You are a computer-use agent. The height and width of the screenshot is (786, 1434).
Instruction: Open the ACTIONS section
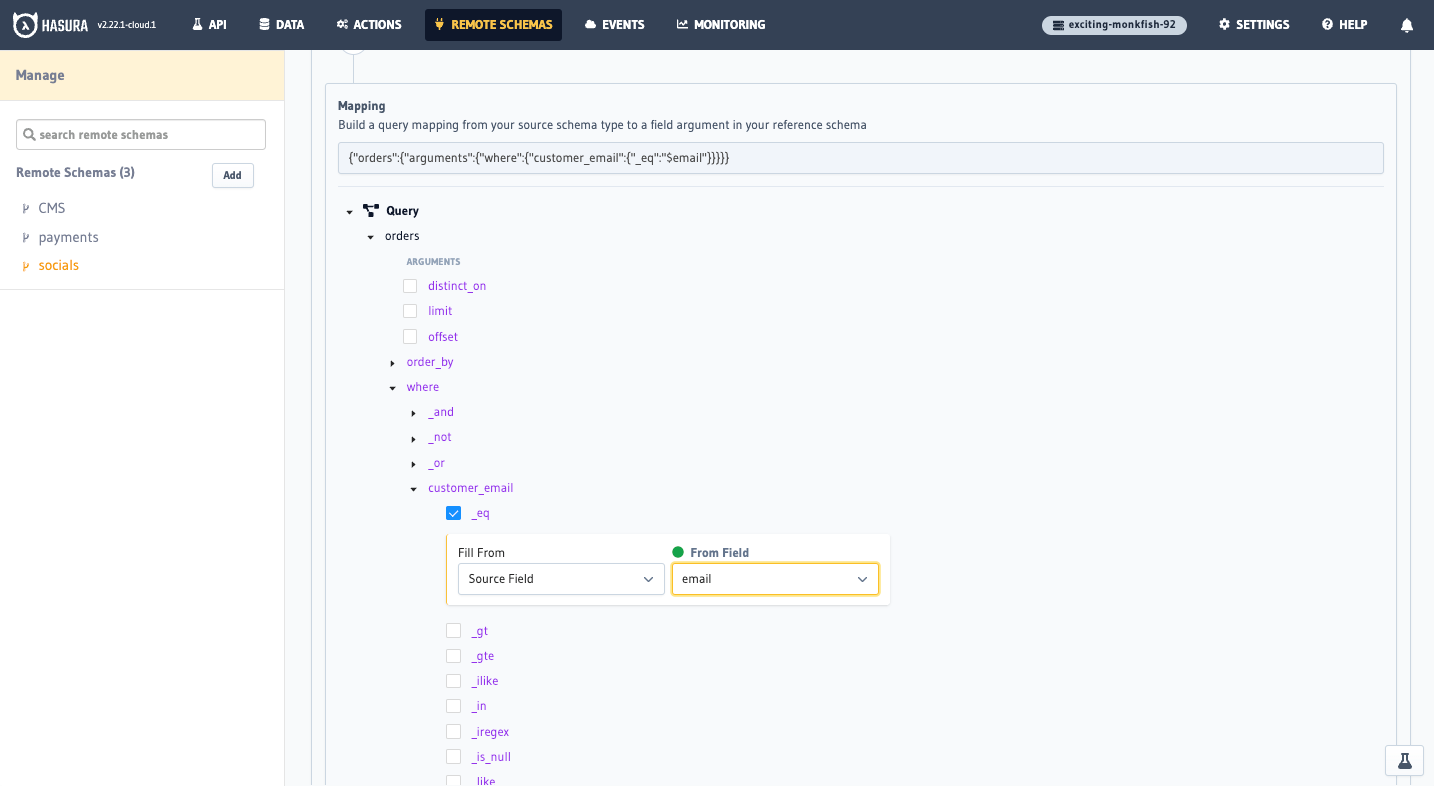368,24
